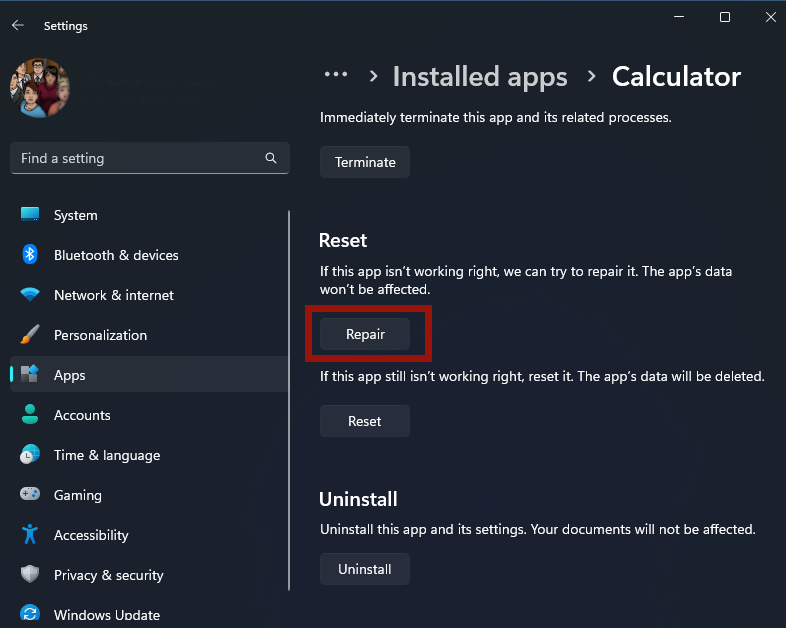Click the Reset button
786x628 pixels.
click(365, 421)
